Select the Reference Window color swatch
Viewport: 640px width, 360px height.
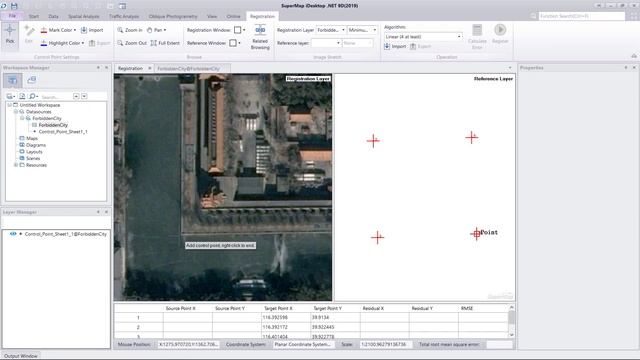point(233,43)
